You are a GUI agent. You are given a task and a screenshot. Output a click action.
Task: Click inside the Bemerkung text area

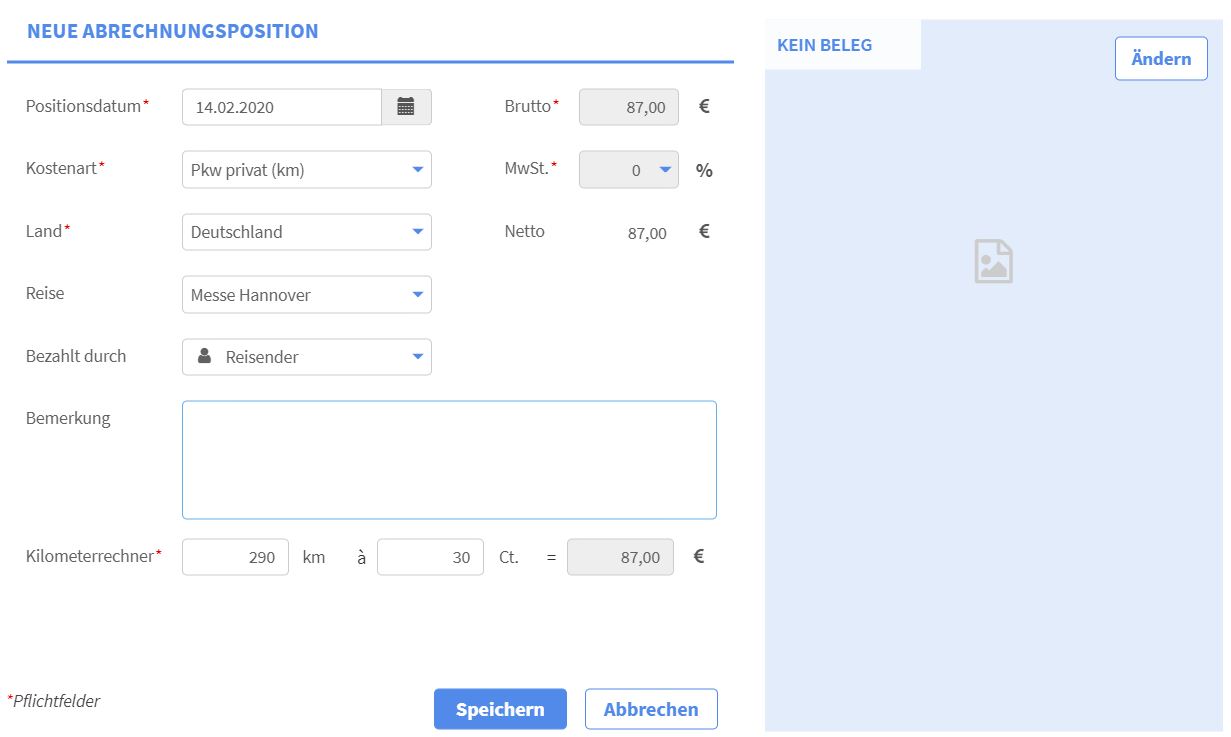pos(449,458)
